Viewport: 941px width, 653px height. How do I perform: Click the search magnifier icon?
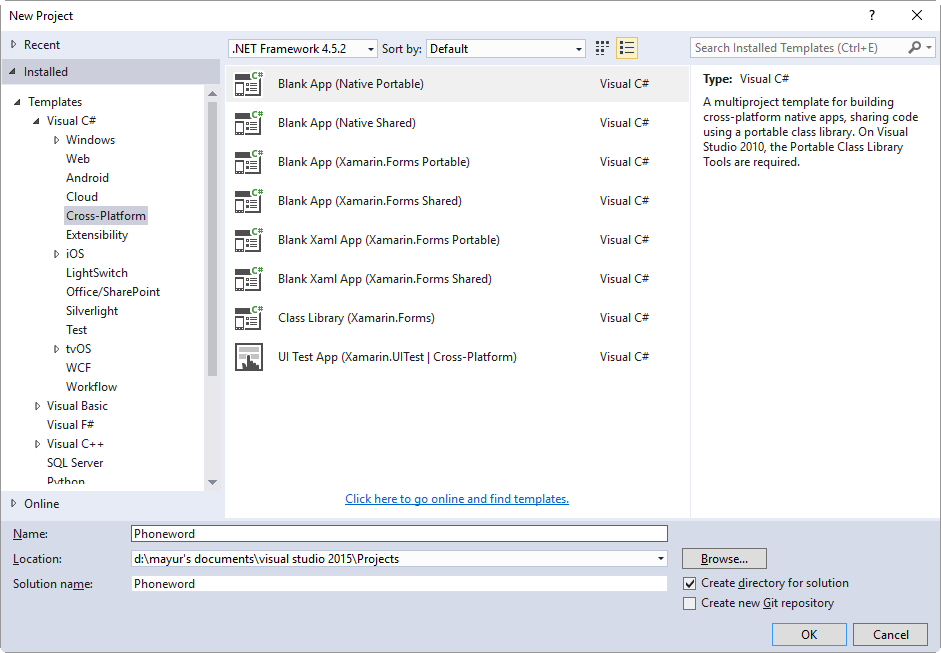[914, 47]
